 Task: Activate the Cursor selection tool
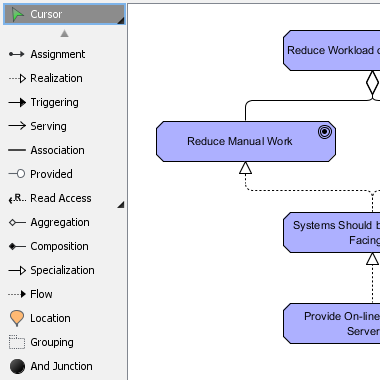point(64,14)
